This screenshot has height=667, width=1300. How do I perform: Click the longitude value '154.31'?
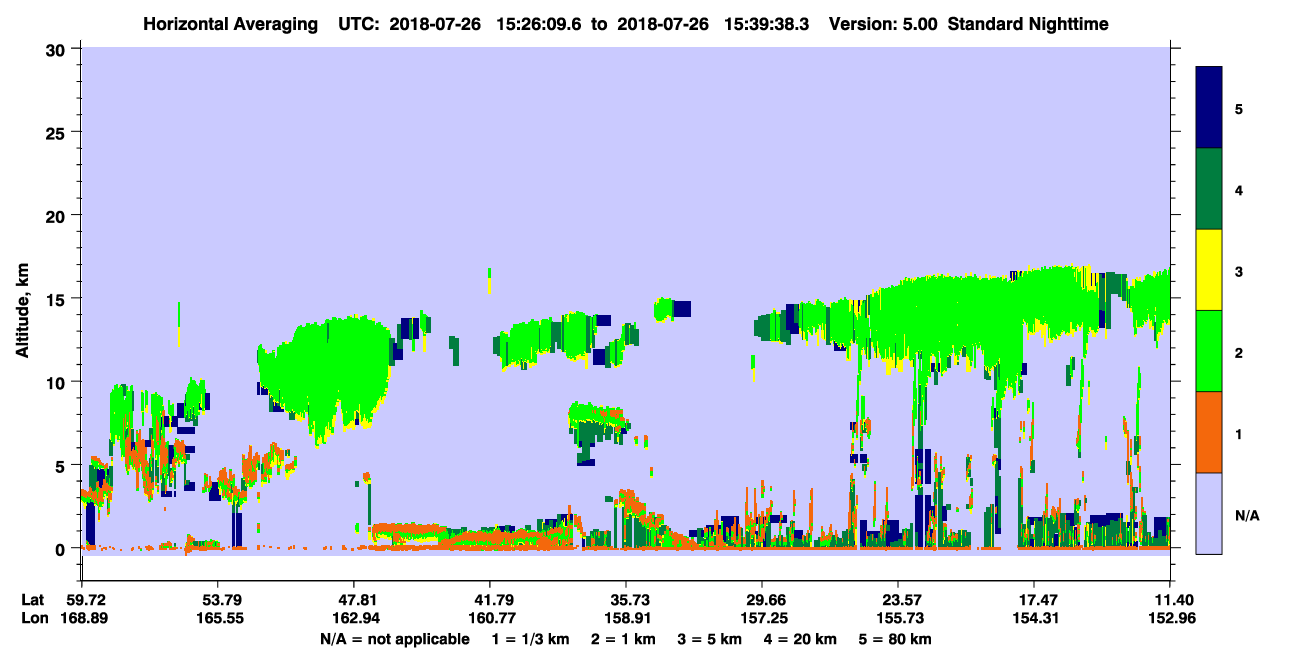coord(1034,619)
